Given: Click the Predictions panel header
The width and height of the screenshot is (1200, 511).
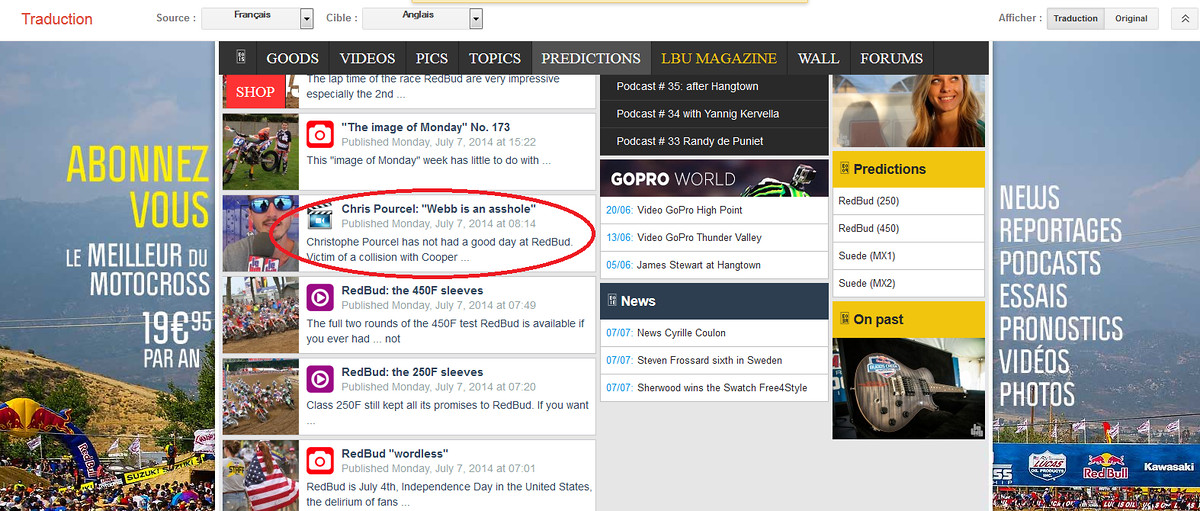Looking at the screenshot, I should click(908, 169).
